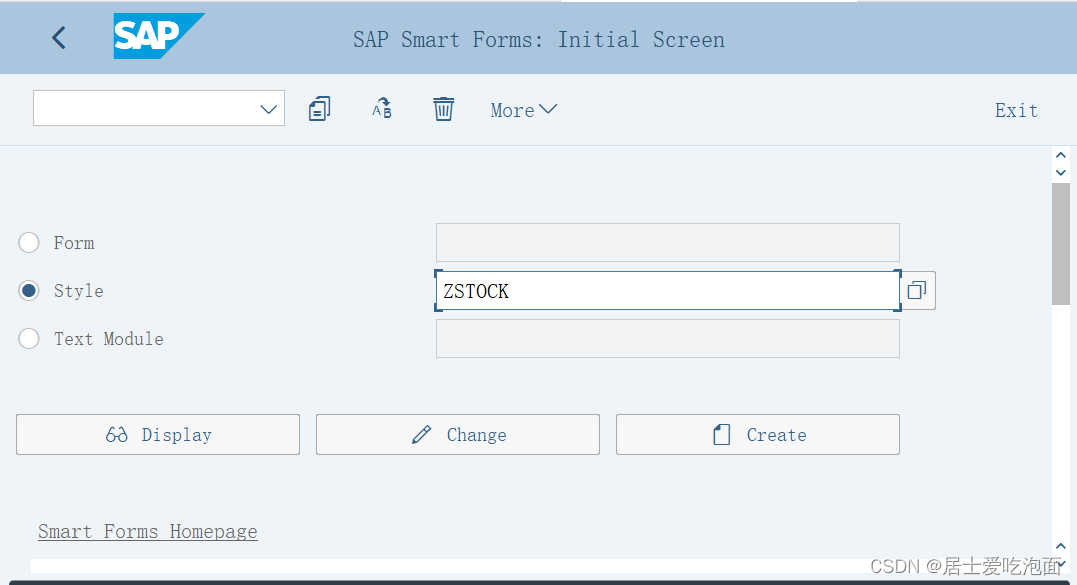The image size is (1077, 585).
Task: Select the Text Module radio button
Action: coord(29,339)
